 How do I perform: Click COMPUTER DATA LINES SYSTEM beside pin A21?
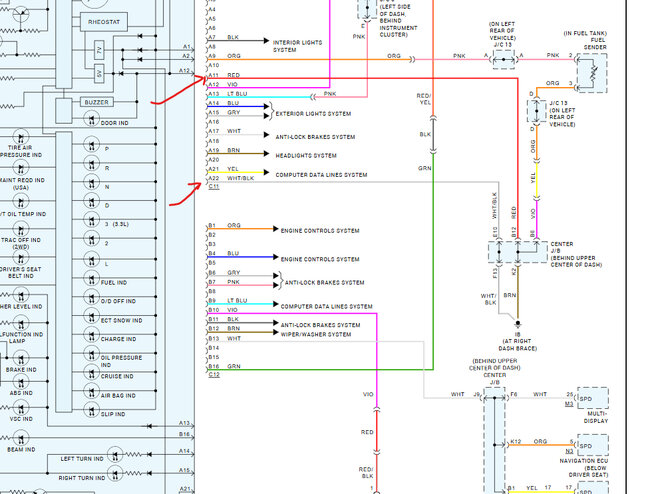tap(321, 175)
